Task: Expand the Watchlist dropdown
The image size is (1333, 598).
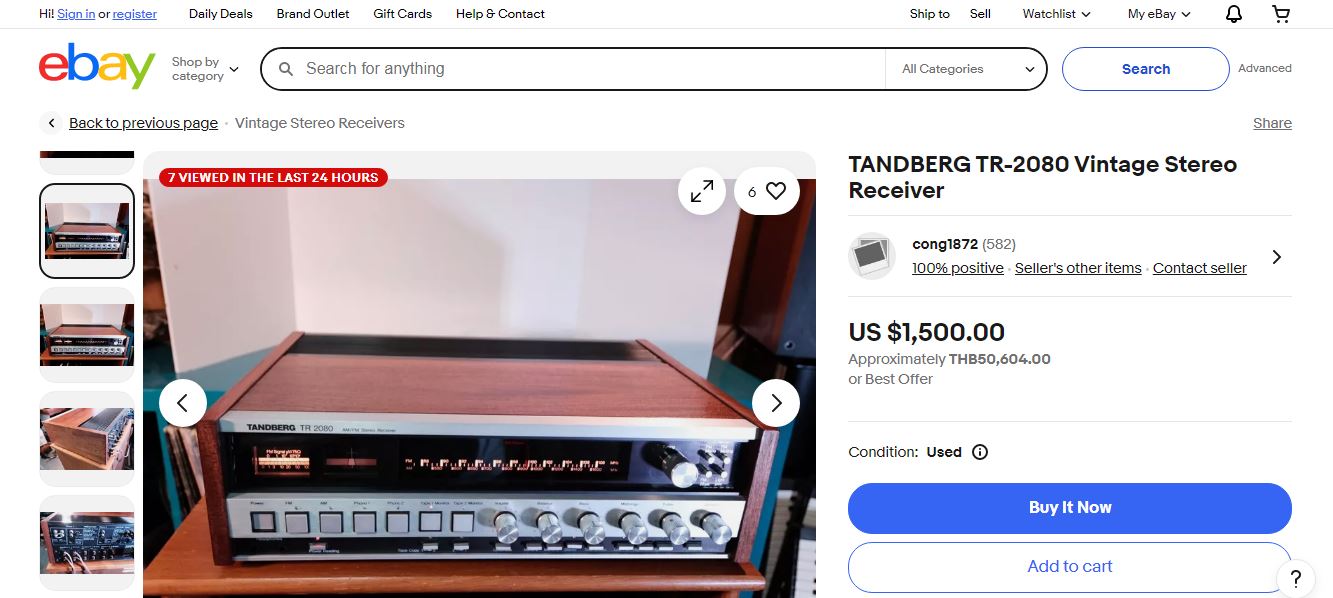Action: (1056, 14)
